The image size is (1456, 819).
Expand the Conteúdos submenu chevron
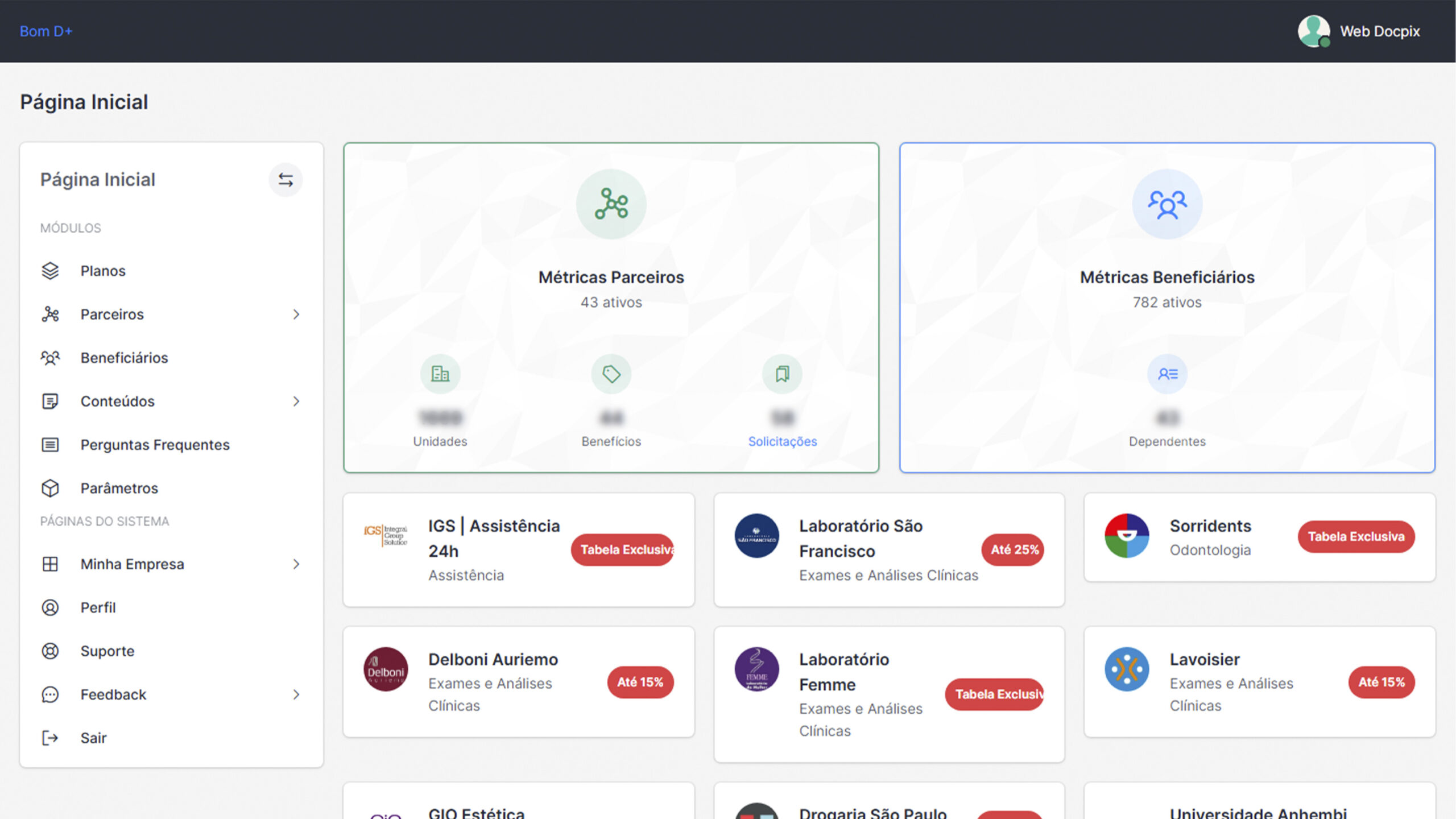coord(296,401)
